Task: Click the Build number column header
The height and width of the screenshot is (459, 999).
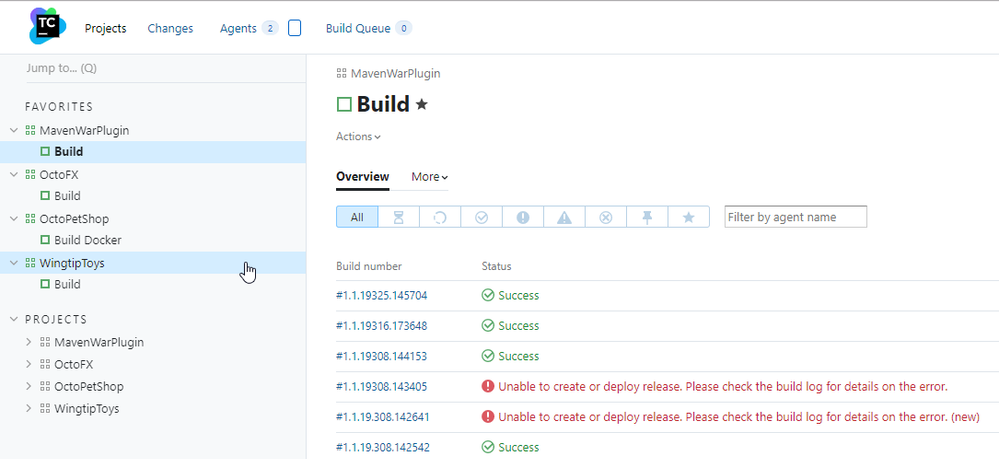Action: pyautogui.click(x=369, y=266)
